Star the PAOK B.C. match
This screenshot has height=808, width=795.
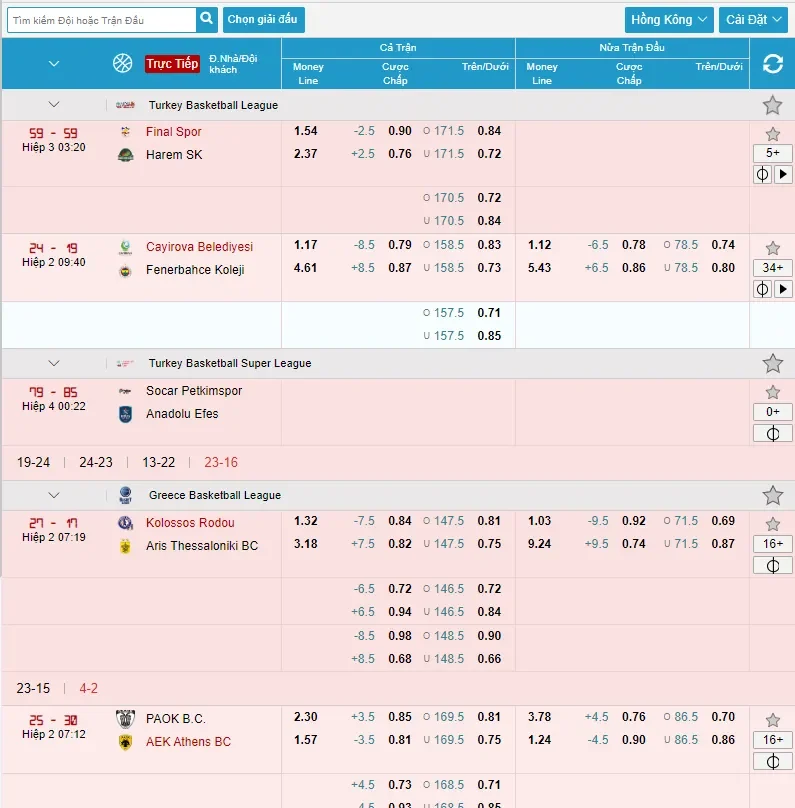coord(772,720)
